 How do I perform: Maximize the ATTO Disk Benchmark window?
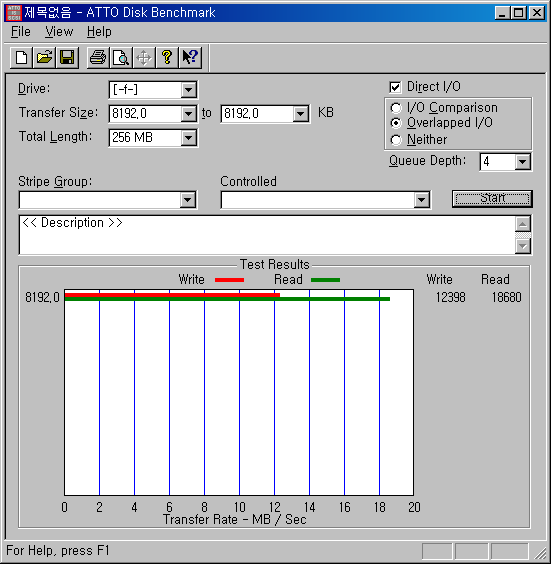519,13
